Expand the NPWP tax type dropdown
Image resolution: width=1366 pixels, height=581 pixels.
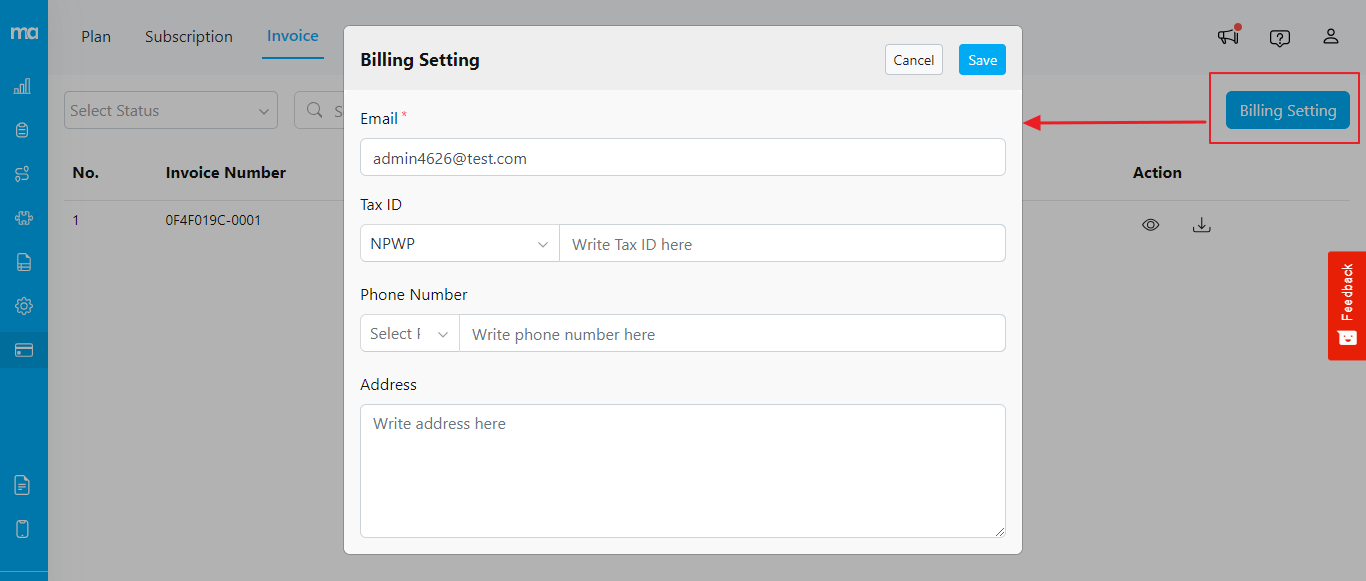point(459,243)
